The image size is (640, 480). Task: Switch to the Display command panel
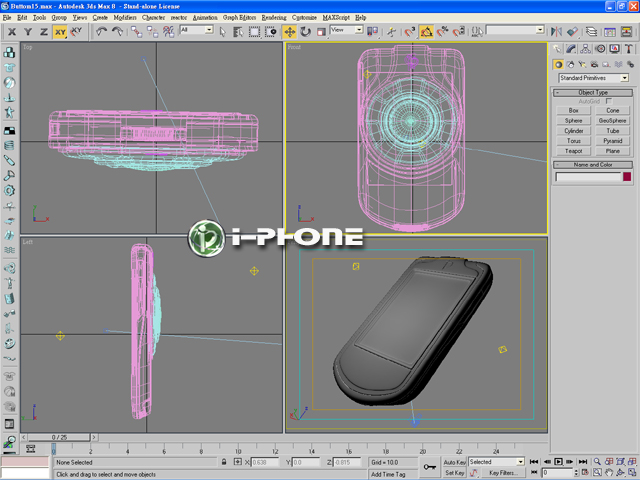coord(614,49)
